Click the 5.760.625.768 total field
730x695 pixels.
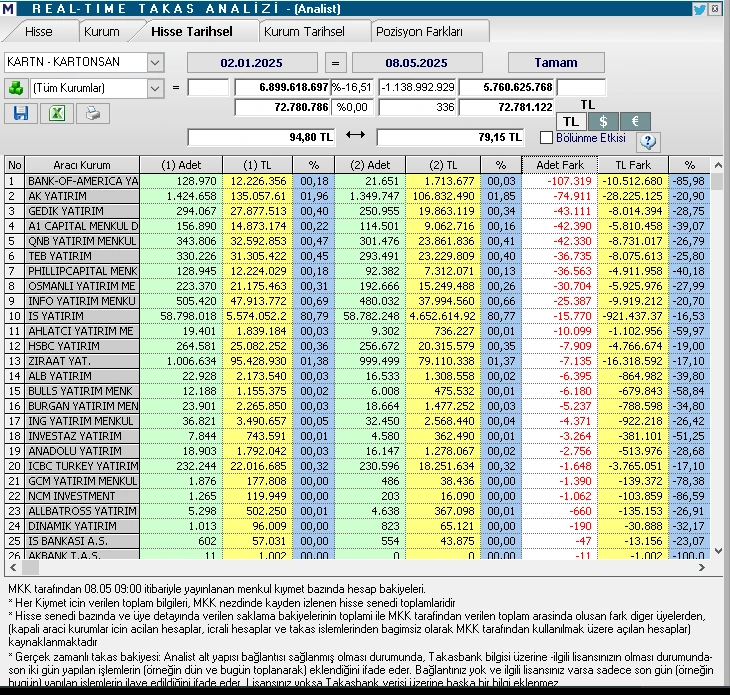click(x=507, y=87)
